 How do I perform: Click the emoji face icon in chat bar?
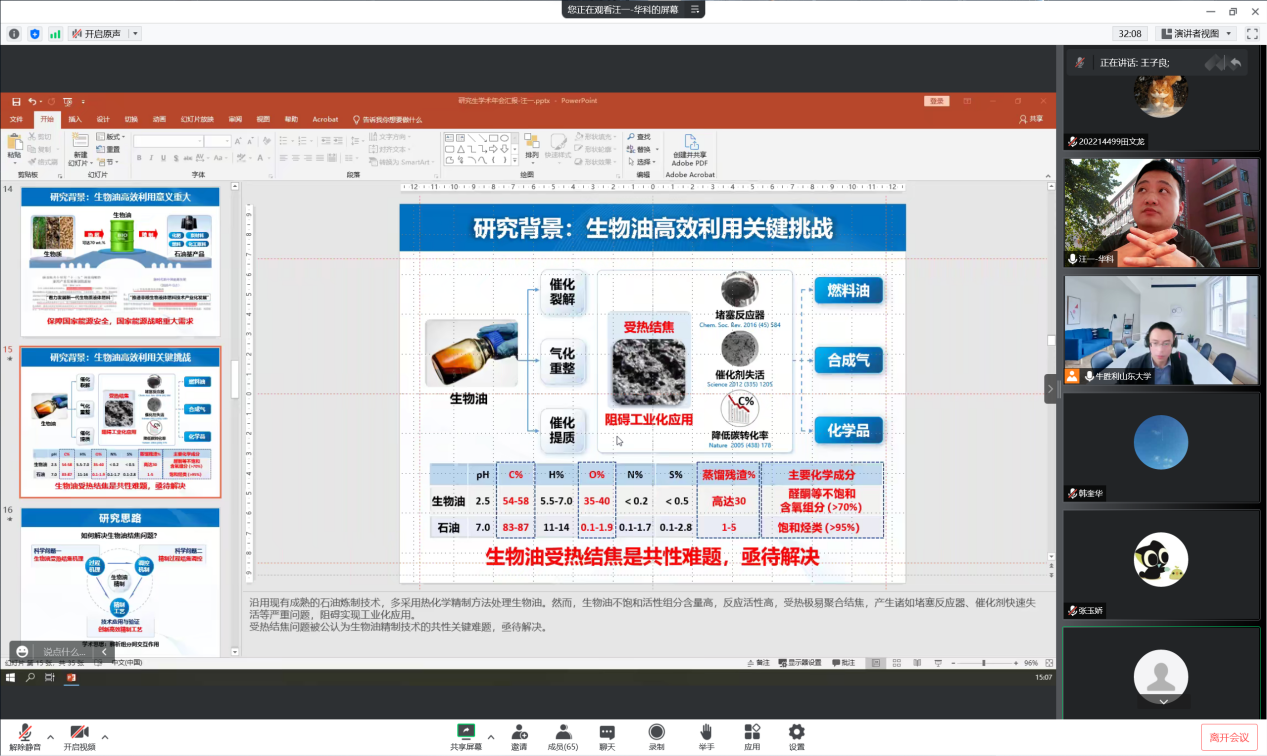pyautogui.click(x=23, y=652)
